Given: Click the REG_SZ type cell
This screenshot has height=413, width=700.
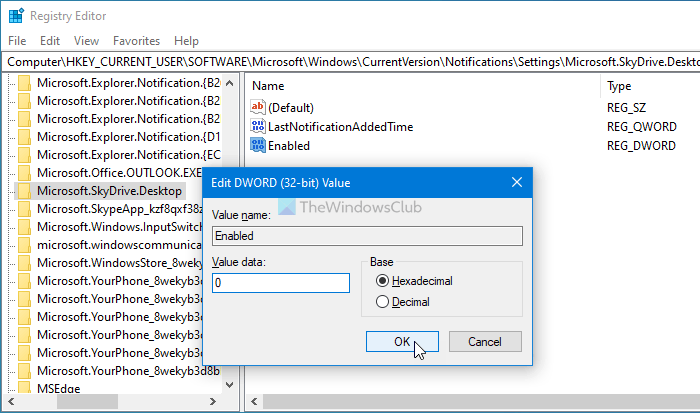Looking at the screenshot, I should click(x=626, y=108).
